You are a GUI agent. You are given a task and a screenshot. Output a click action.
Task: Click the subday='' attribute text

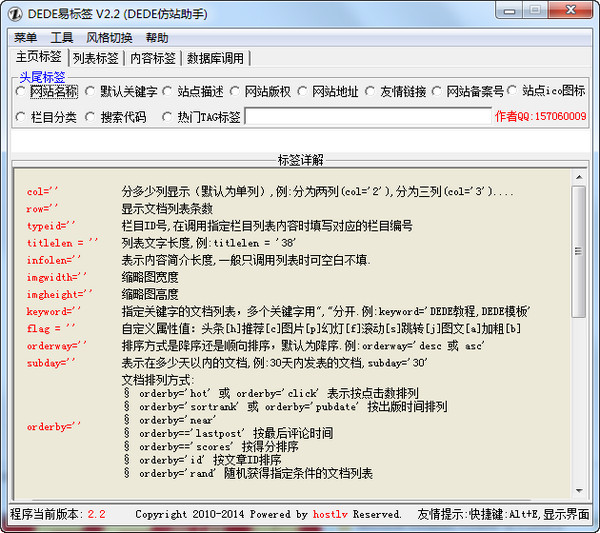click(x=51, y=363)
